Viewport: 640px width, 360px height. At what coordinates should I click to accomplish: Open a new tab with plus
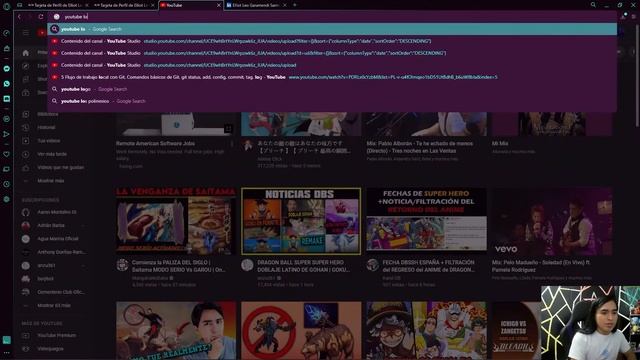tap(295, 5)
